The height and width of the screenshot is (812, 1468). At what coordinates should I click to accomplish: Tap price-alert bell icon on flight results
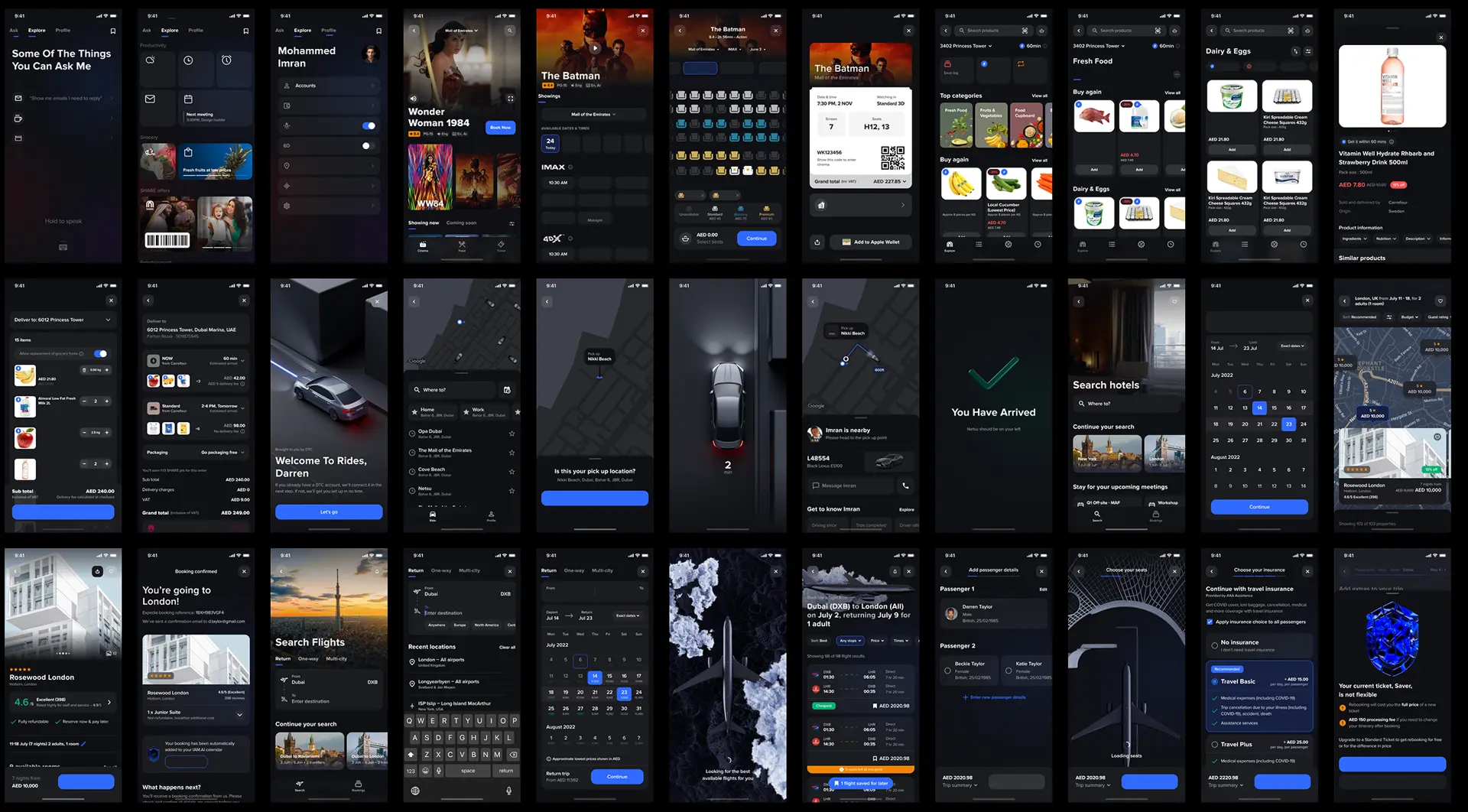(895, 571)
